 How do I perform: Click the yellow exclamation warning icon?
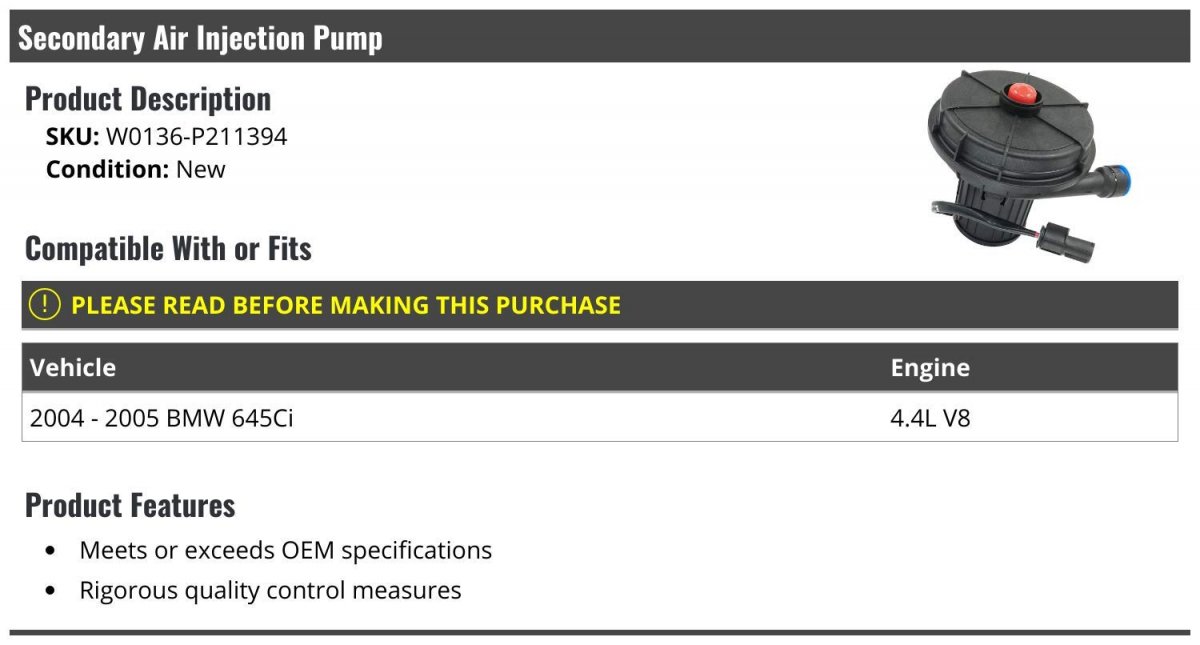point(45,305)
